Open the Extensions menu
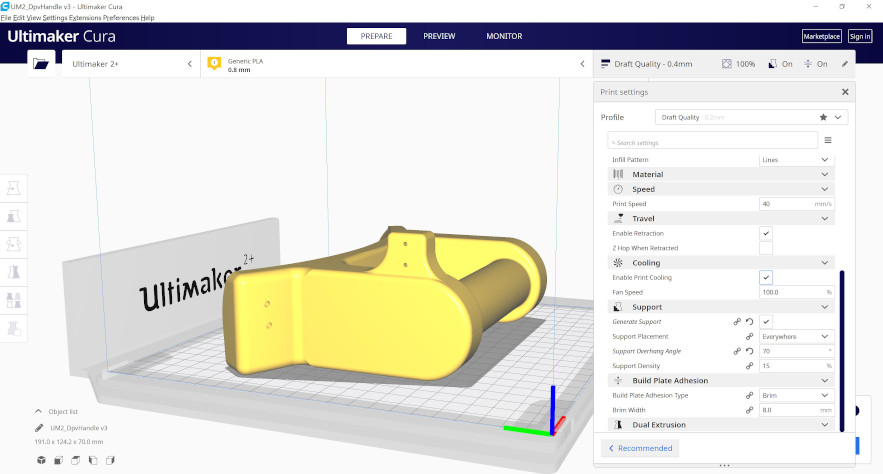 [85, 18]
